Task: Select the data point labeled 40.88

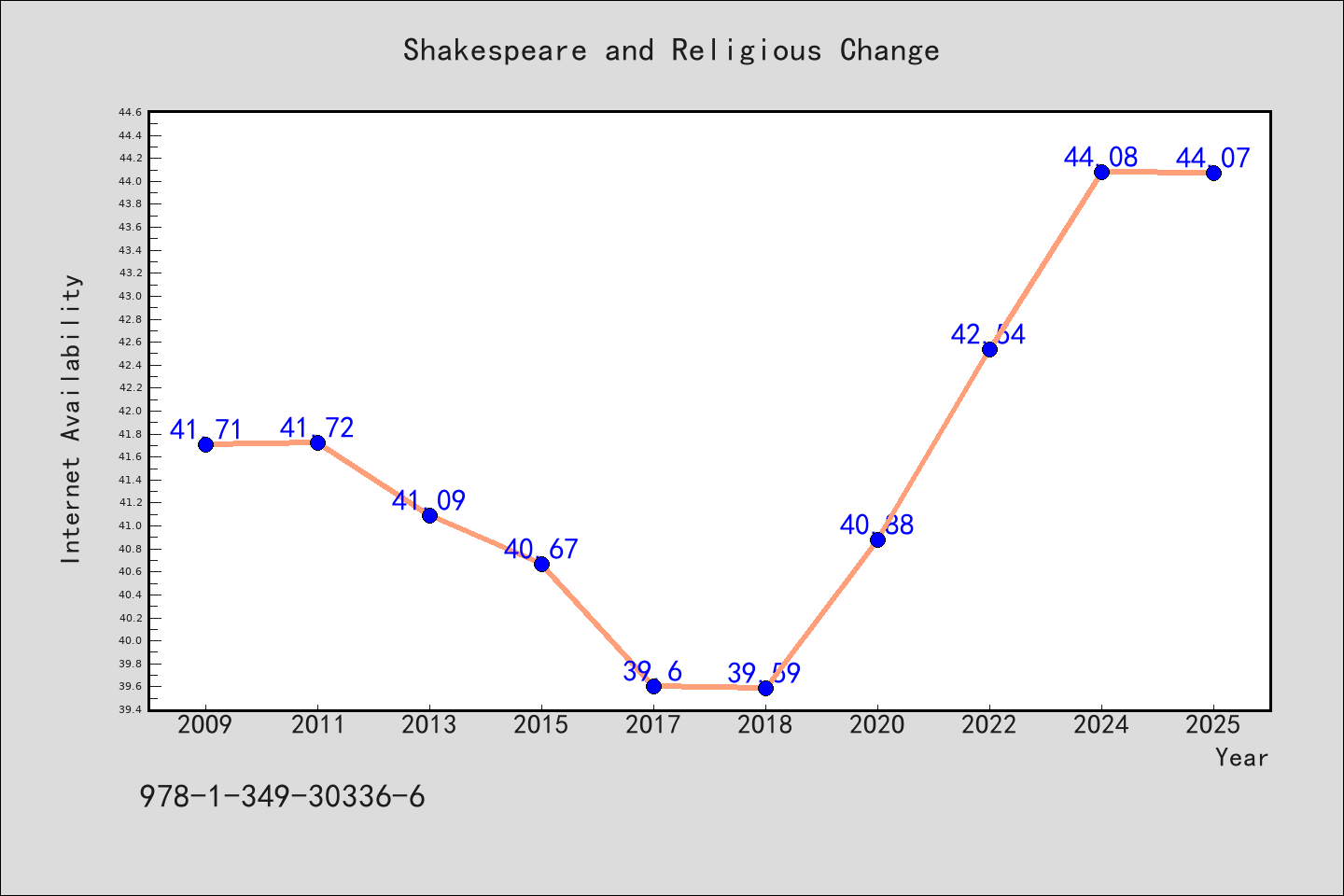Action: pyautogui.click(x=877, y=539)
